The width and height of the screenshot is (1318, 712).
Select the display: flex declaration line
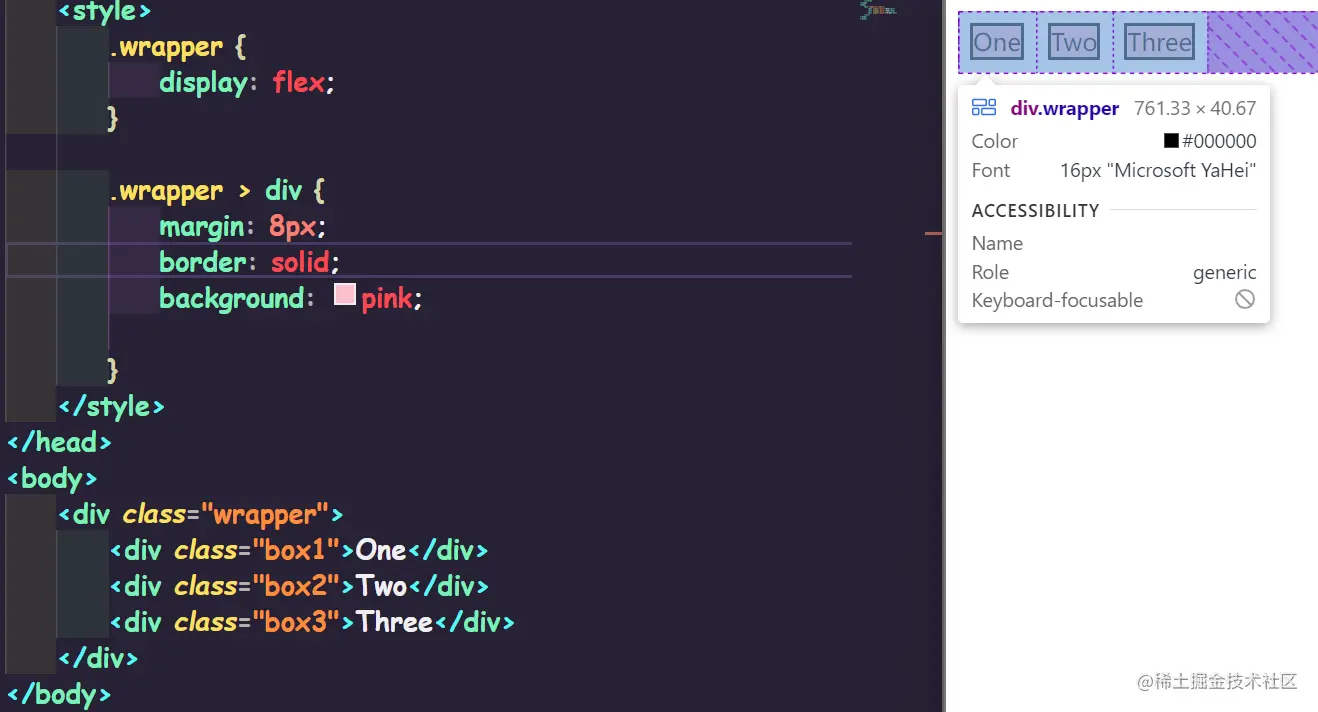tap(245, 82)
